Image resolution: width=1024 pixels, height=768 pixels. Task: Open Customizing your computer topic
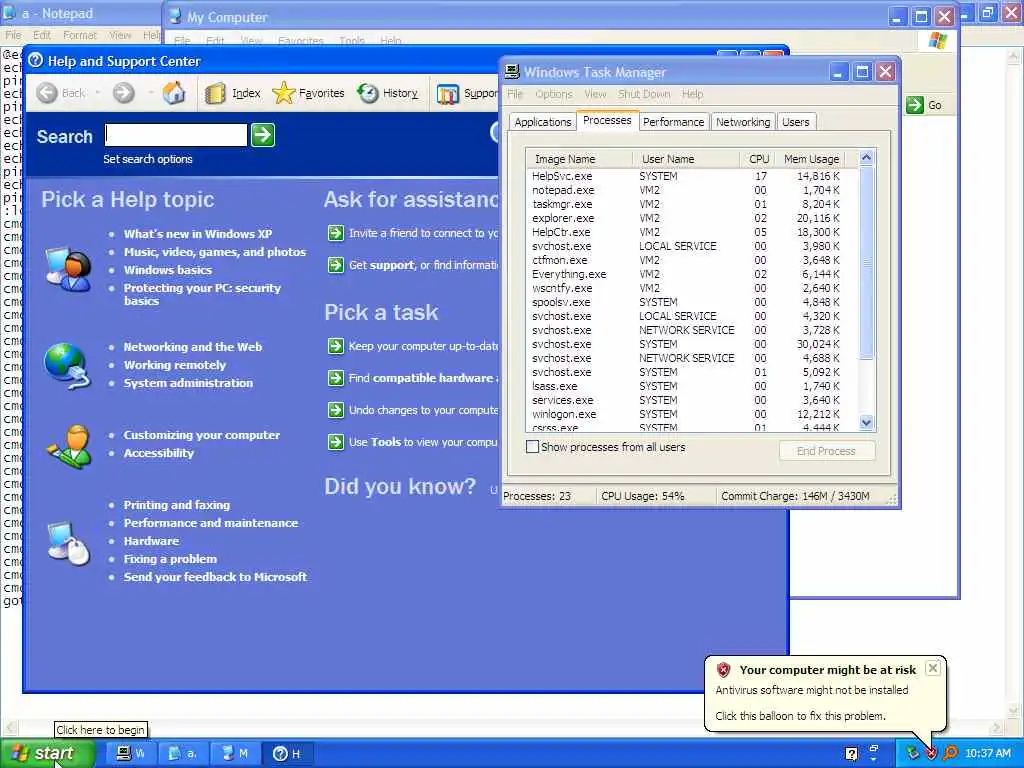(202, 435)
